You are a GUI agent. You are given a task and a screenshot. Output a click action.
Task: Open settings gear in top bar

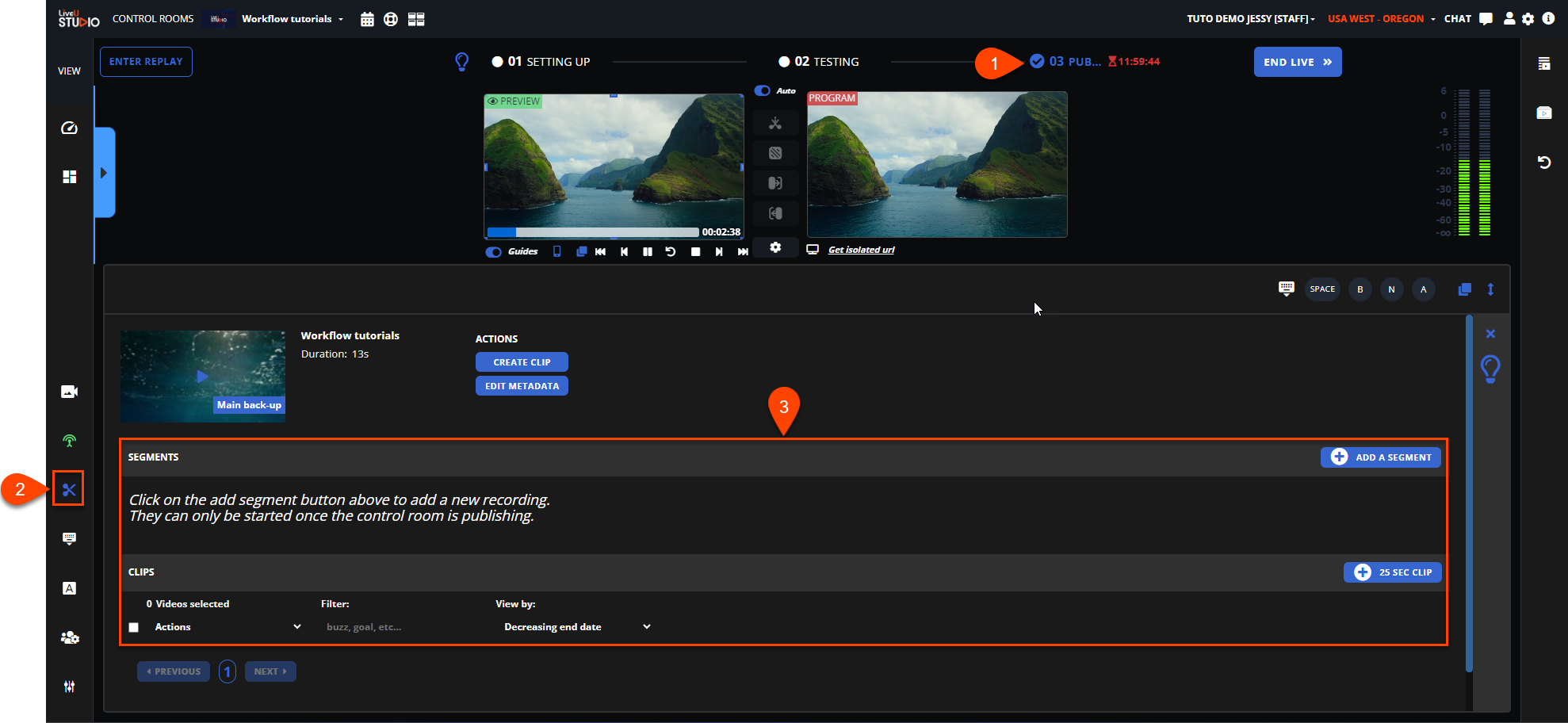[x=1528, y=19]
